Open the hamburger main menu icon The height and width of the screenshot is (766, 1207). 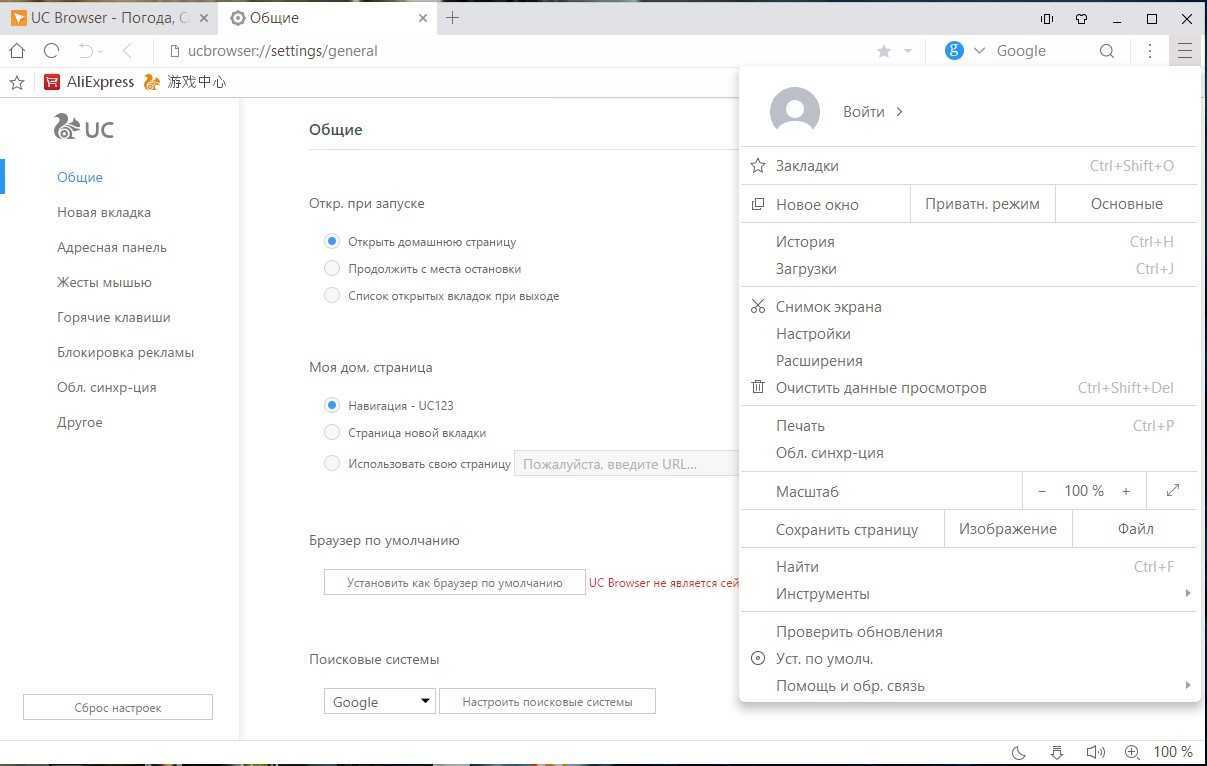(x=1184, y=51)
